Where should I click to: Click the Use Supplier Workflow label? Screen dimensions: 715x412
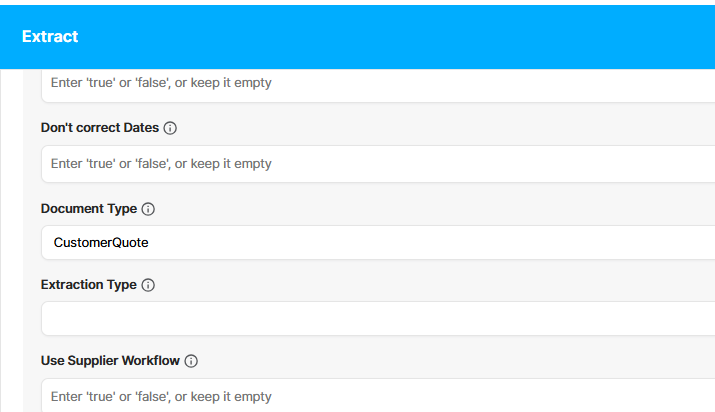[110, 361]
